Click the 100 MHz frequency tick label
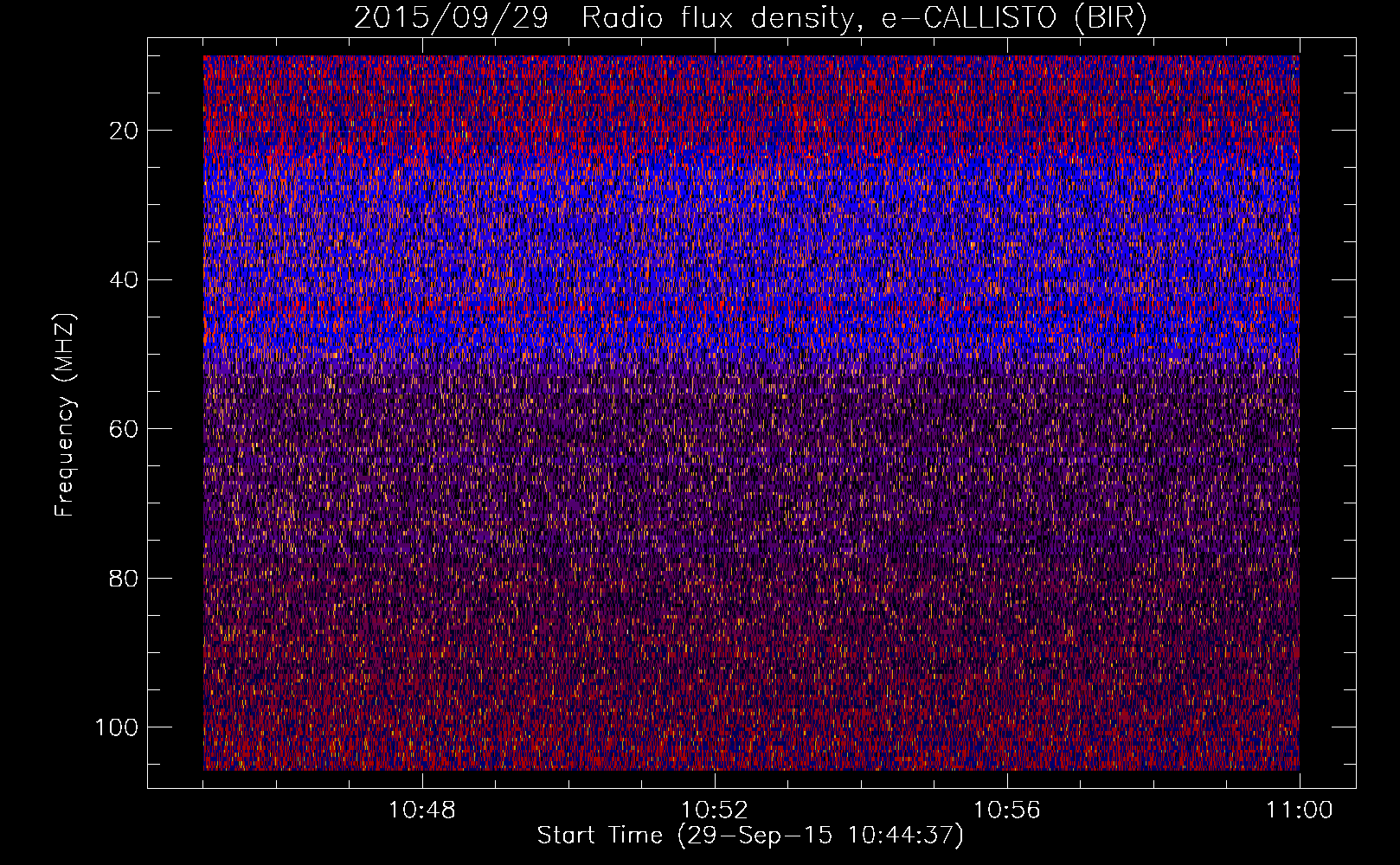Viewport: 1400px width, 865px height. coord(117,727)
